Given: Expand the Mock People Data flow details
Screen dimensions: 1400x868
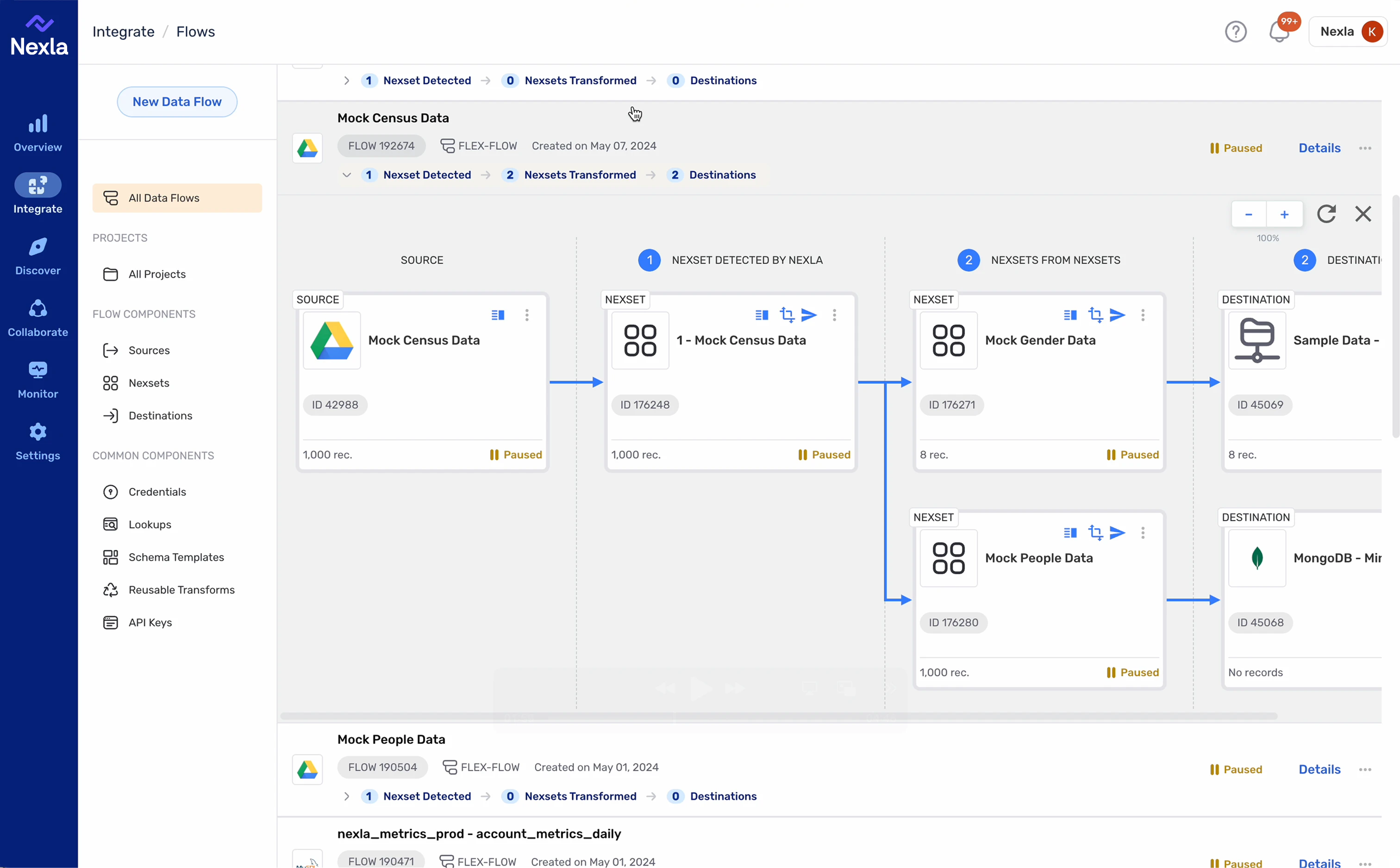Looking at the screenshot, I should coord(346,796).
